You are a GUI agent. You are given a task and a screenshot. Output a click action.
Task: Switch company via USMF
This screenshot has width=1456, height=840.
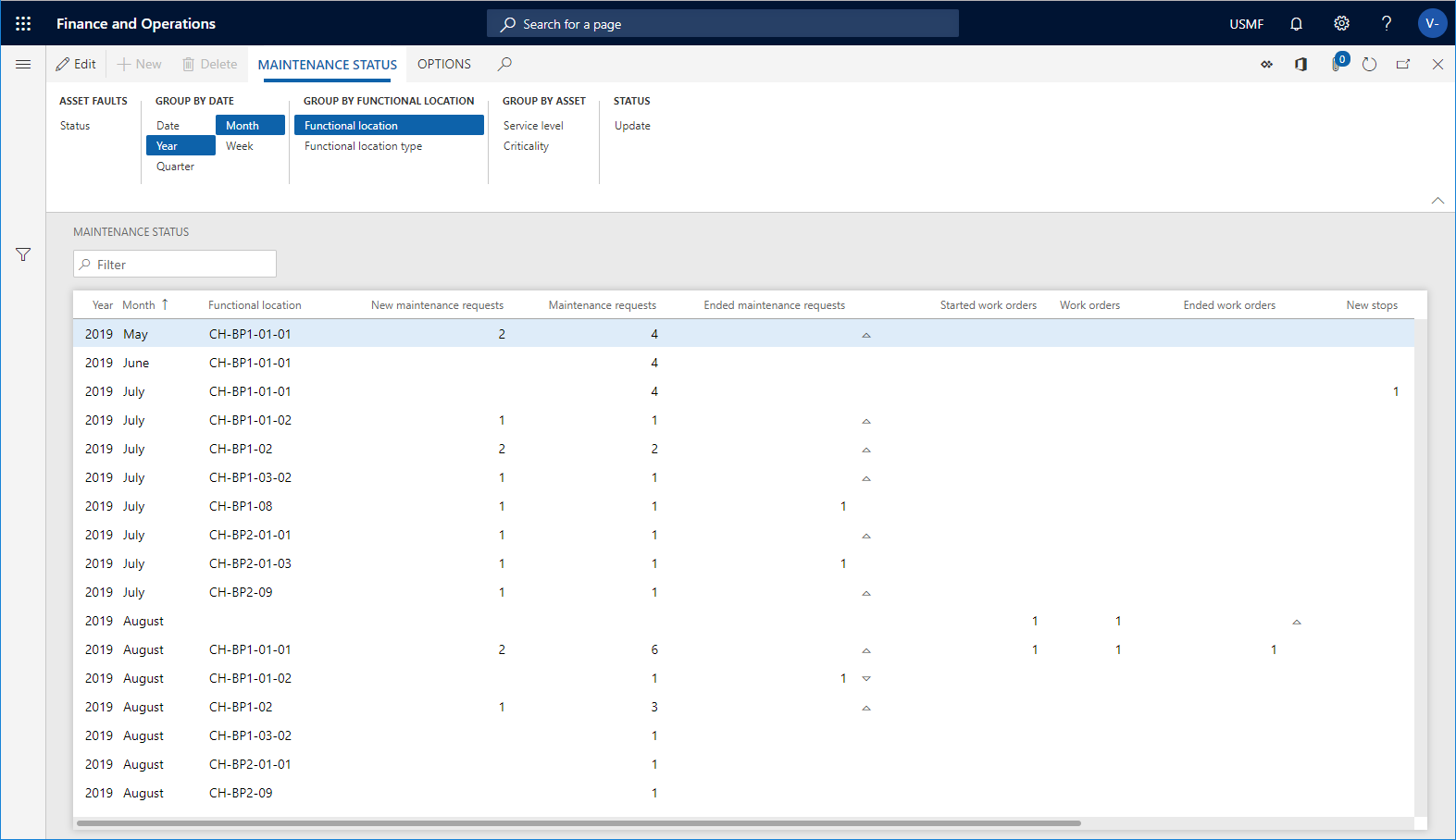click(x=1246, y=24)
